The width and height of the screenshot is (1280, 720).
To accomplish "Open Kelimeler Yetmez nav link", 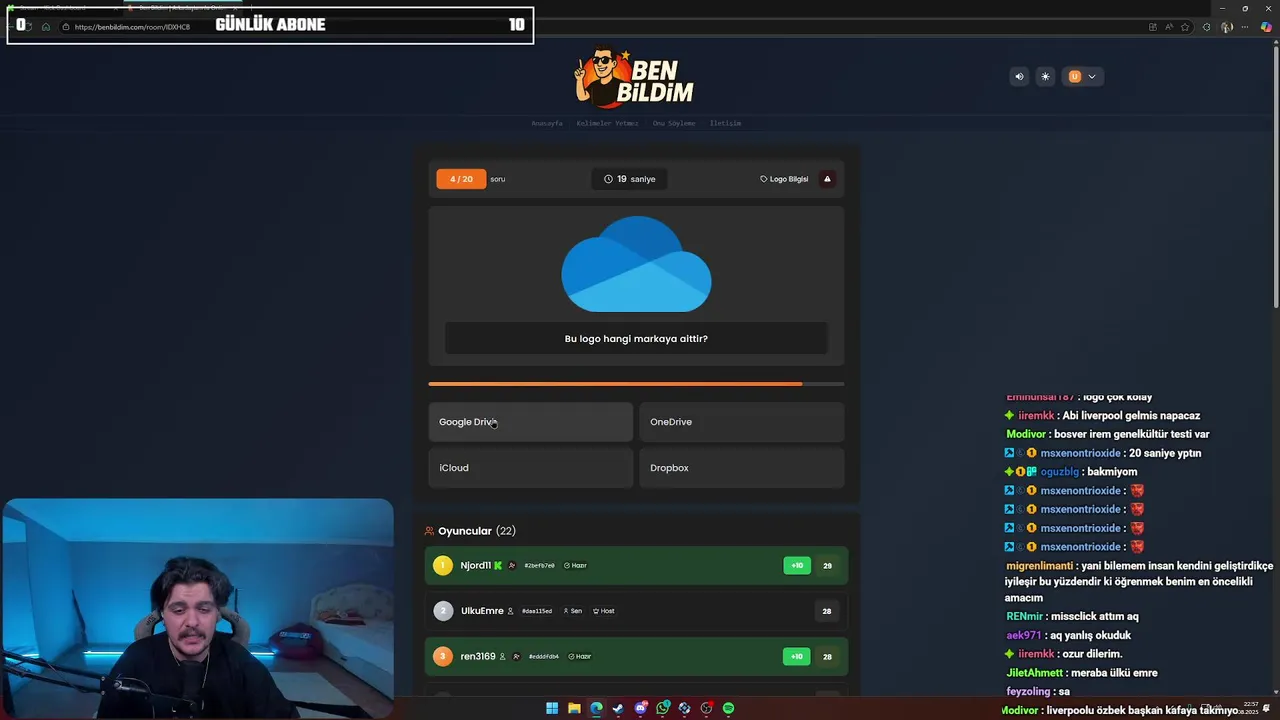I will [x=607, y=123].
